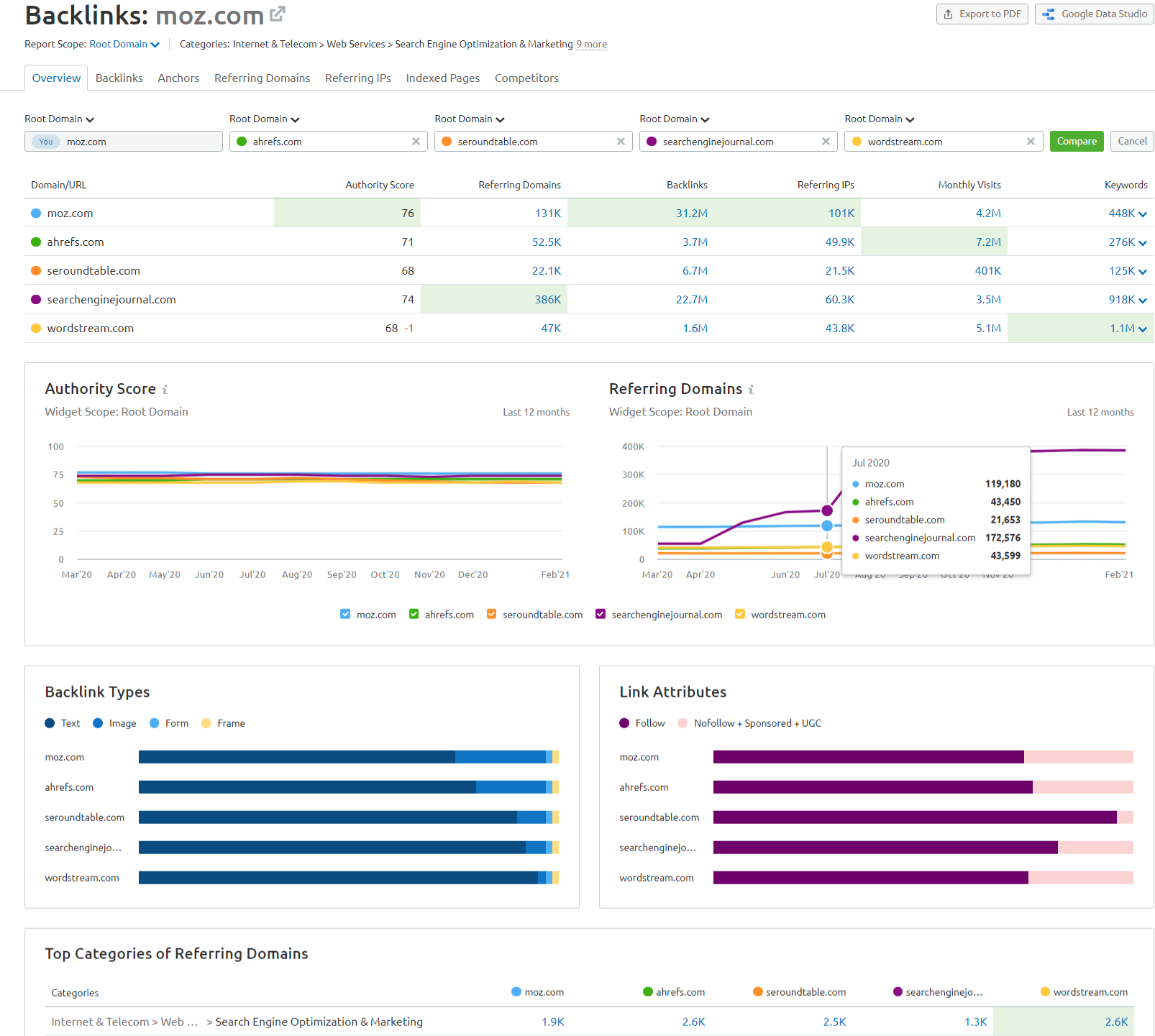Uncheck wordstream.com in chart legend
This screenshot has width=1155, height=1036.
tap(740, 614)
